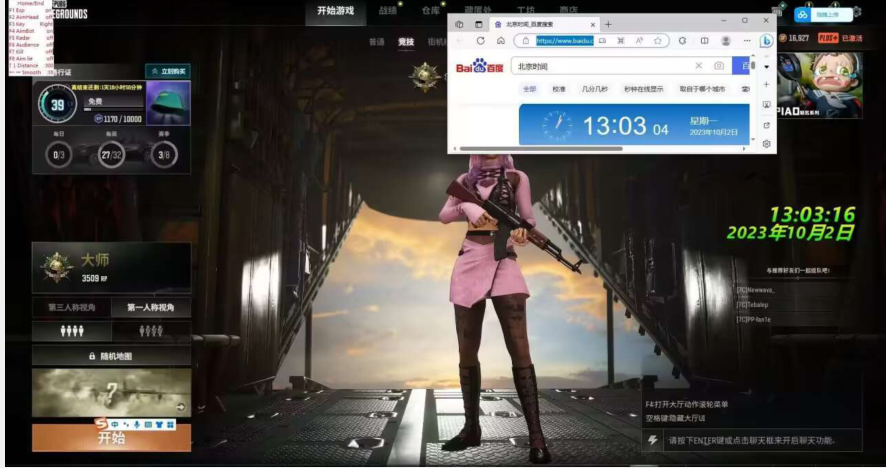Click 立刻购买 pass purchase button

click(x=168, y=71)
